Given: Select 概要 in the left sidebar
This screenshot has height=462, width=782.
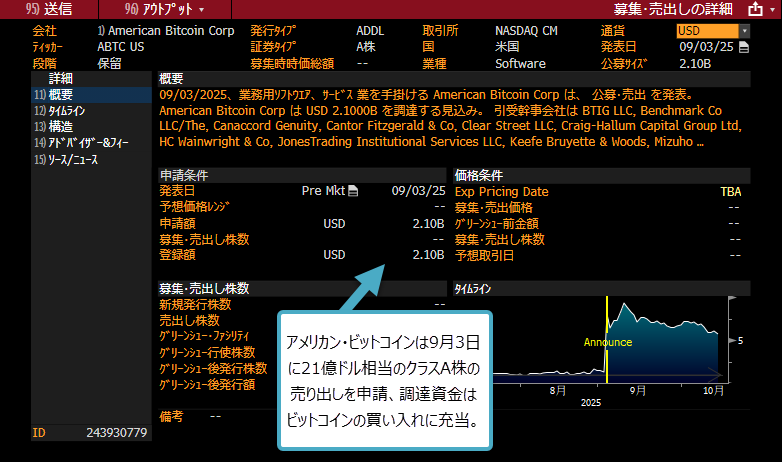Looking at the screenshot, I should coord(60,94).
